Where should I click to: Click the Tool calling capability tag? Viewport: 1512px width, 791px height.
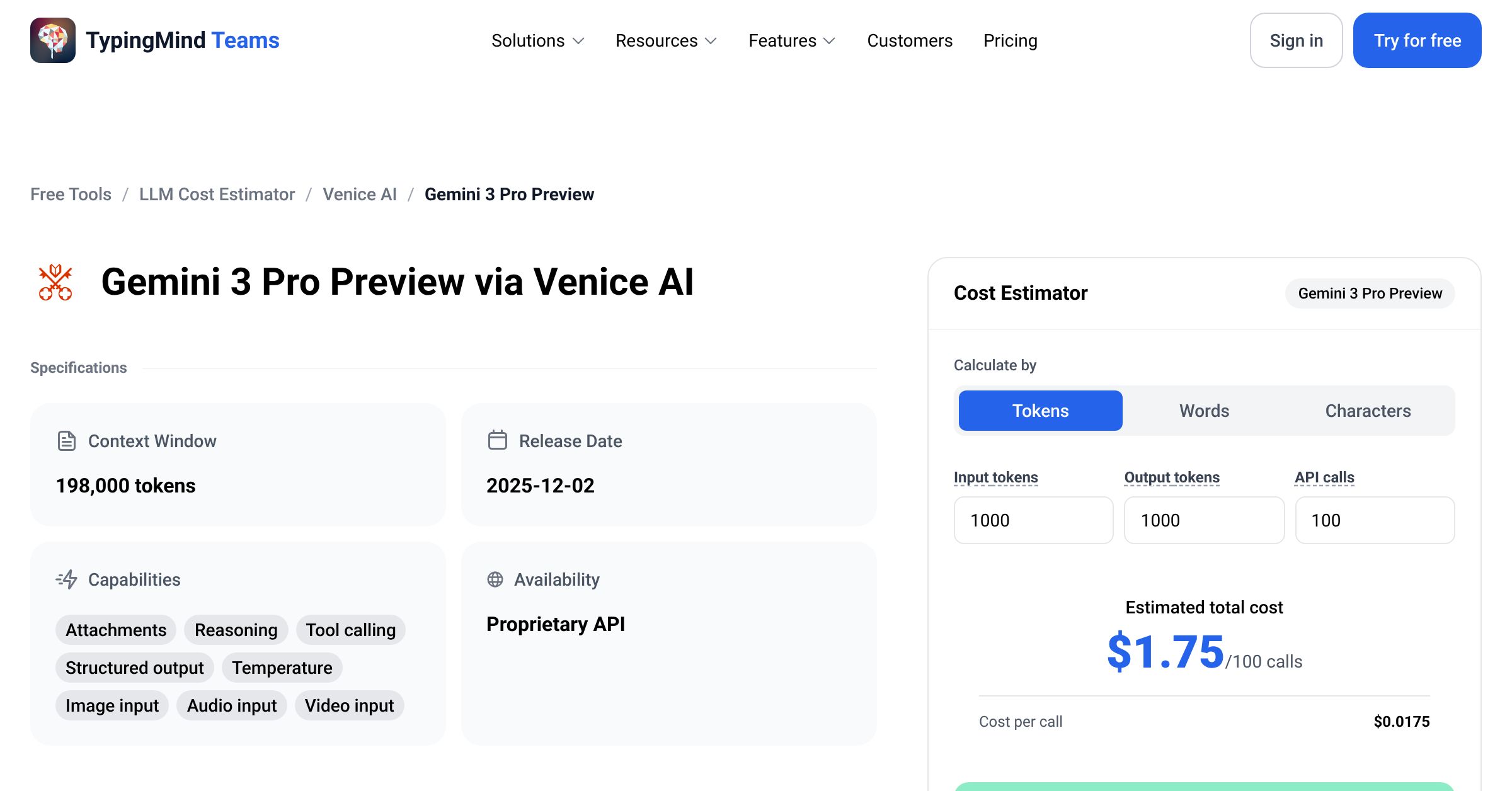click(351, 630)
